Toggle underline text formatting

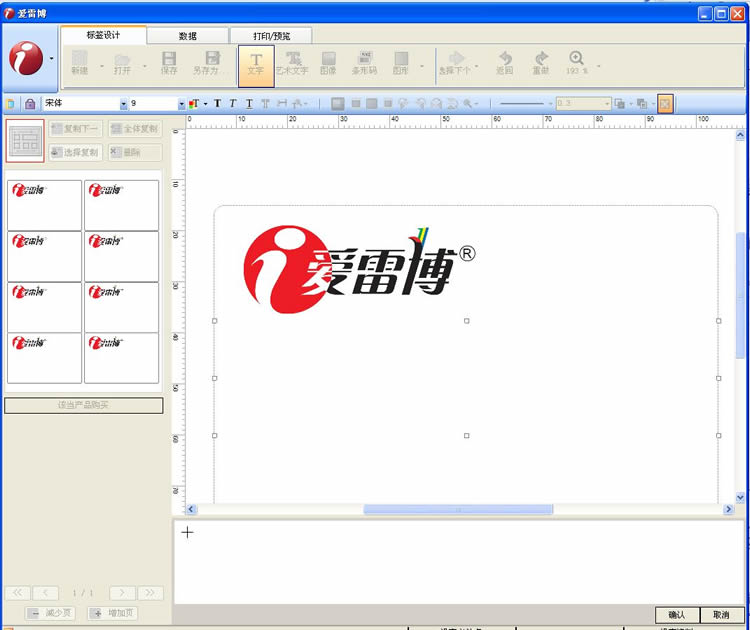(x=249, y=103)
